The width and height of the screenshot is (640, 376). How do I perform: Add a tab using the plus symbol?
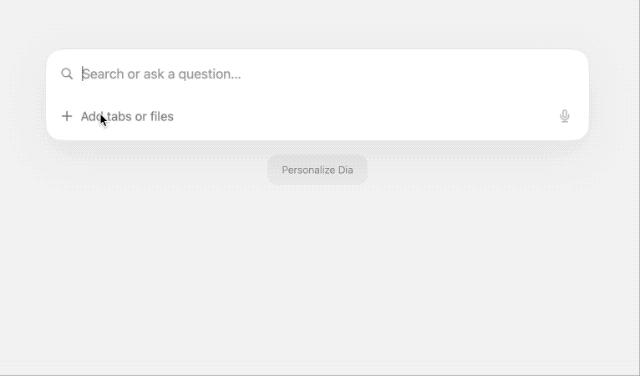click(x=67, y=116)
